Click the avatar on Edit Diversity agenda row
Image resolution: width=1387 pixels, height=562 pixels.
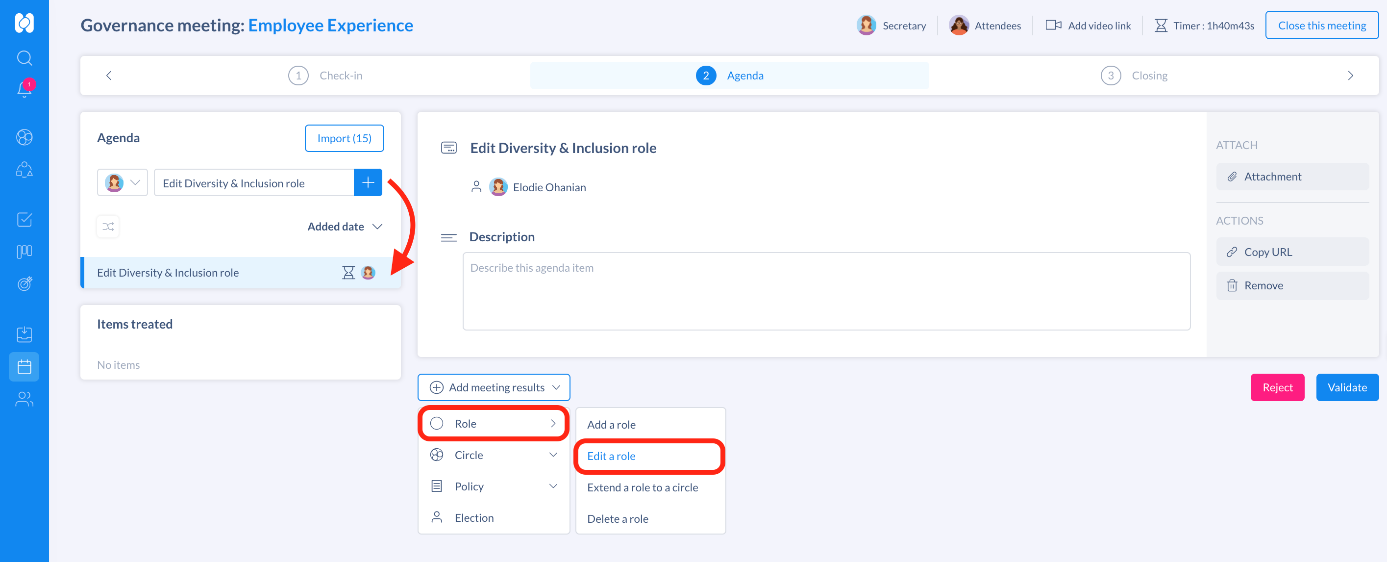click(368, 272)
